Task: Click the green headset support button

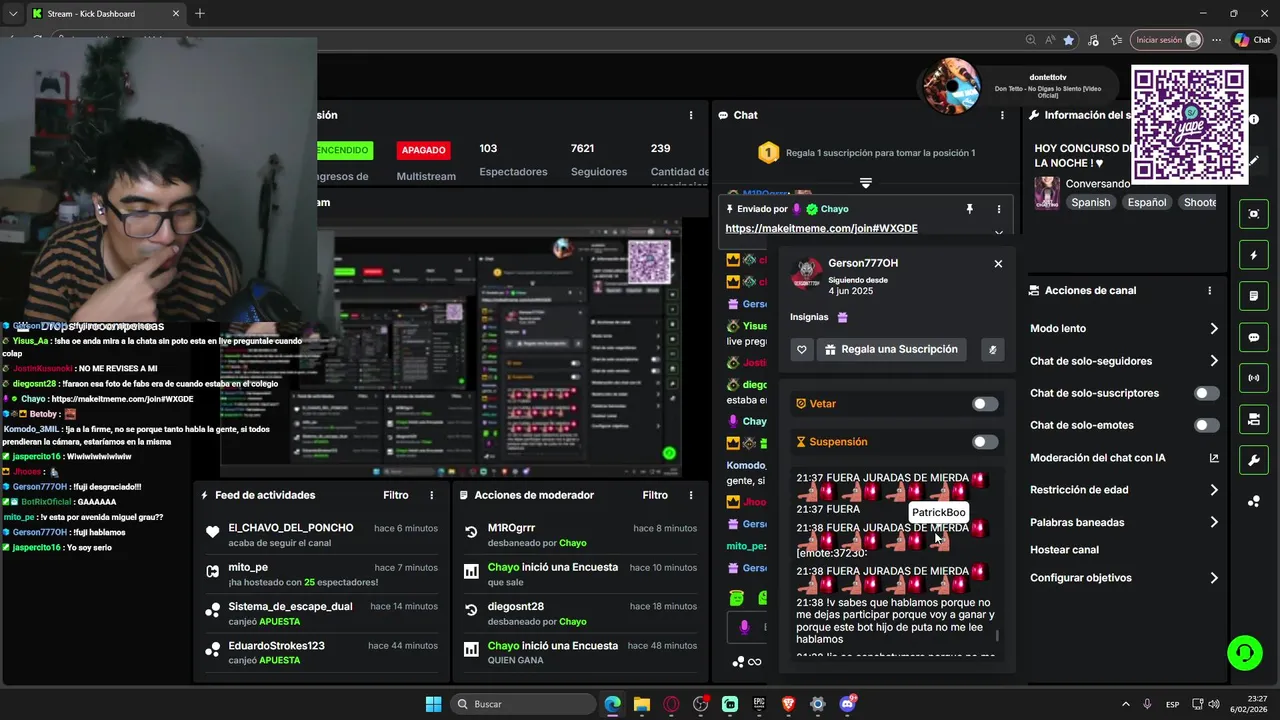Action: point(1245,653)
